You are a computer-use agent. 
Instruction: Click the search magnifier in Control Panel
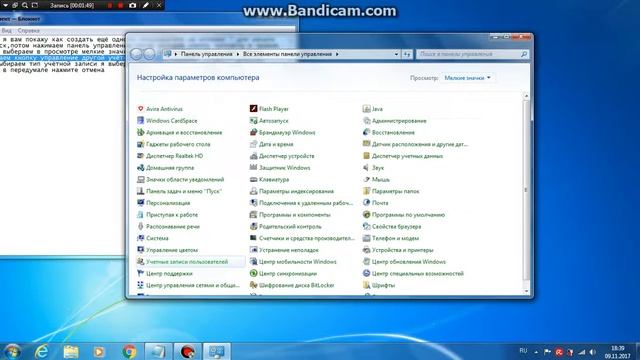[524, 54]
